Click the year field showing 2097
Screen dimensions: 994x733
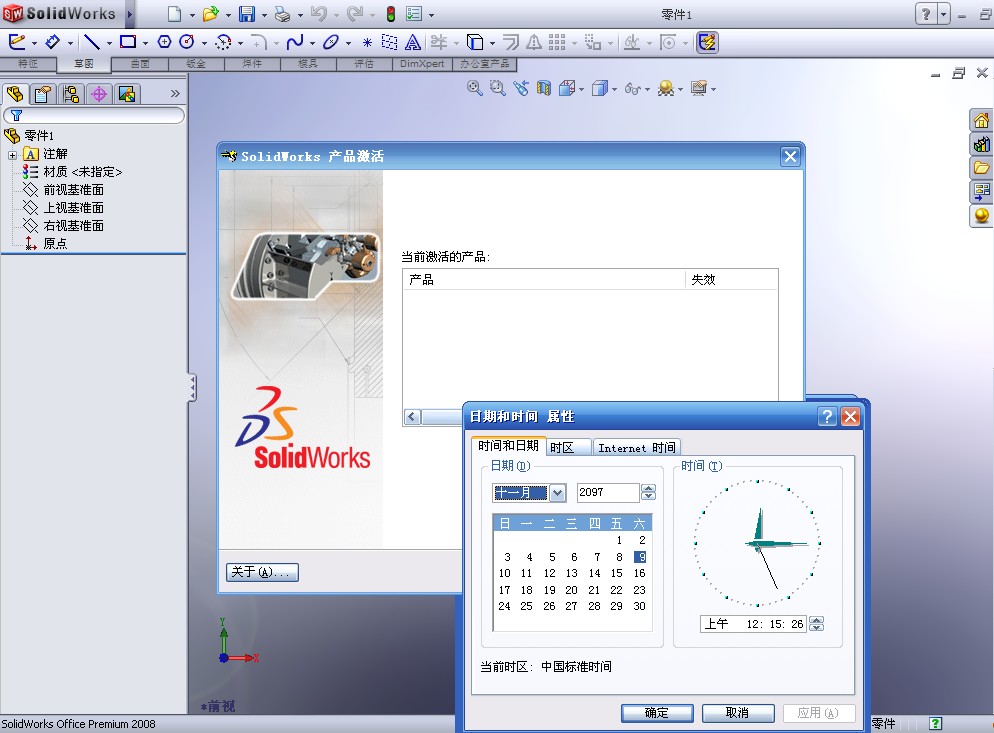click(608, 492)
